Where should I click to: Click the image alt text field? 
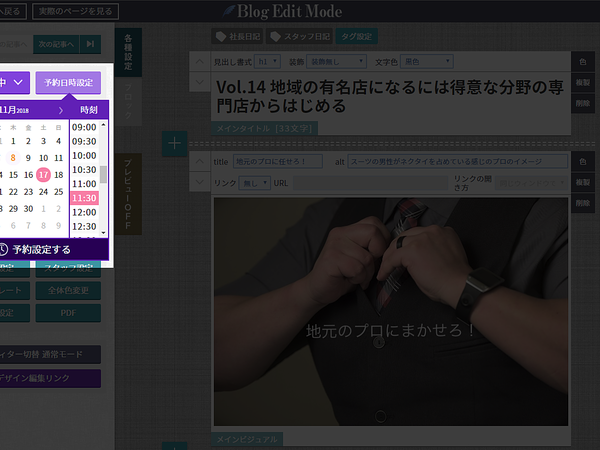457,161
